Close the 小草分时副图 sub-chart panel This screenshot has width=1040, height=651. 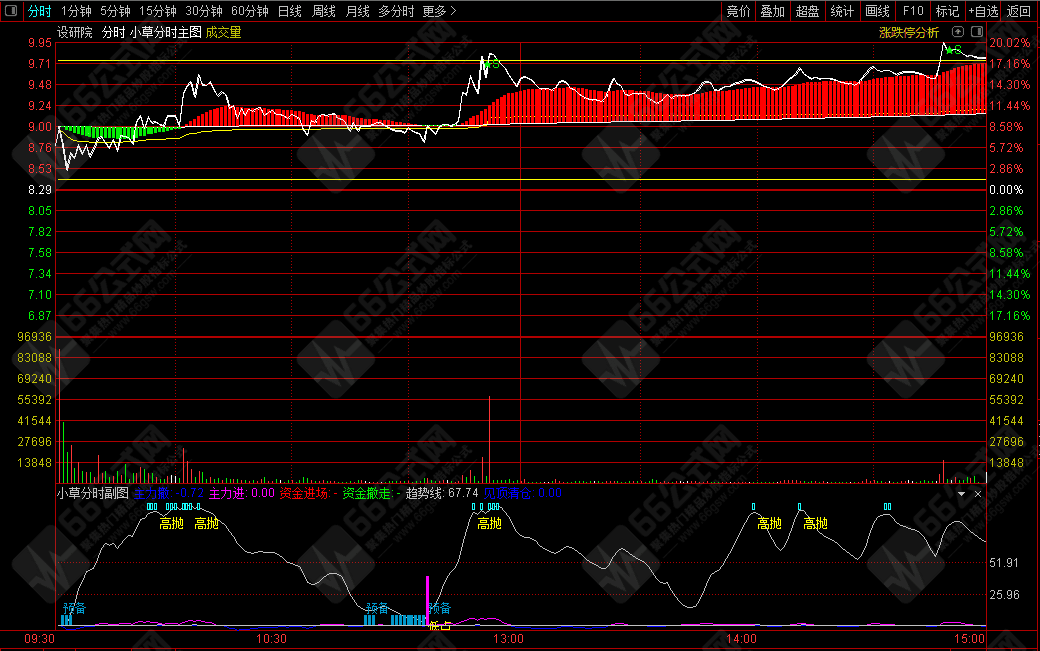(x=978, y=494)
